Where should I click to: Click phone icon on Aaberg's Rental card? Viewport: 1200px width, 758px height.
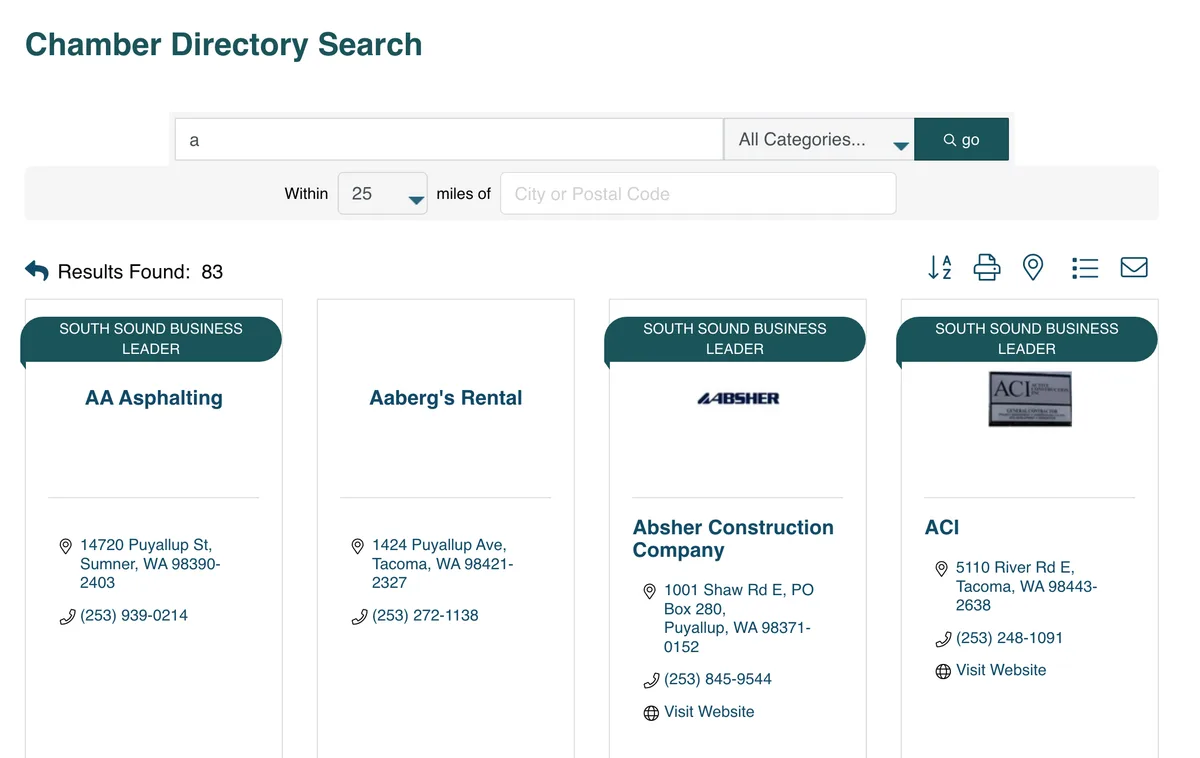(x=359, y=618)
